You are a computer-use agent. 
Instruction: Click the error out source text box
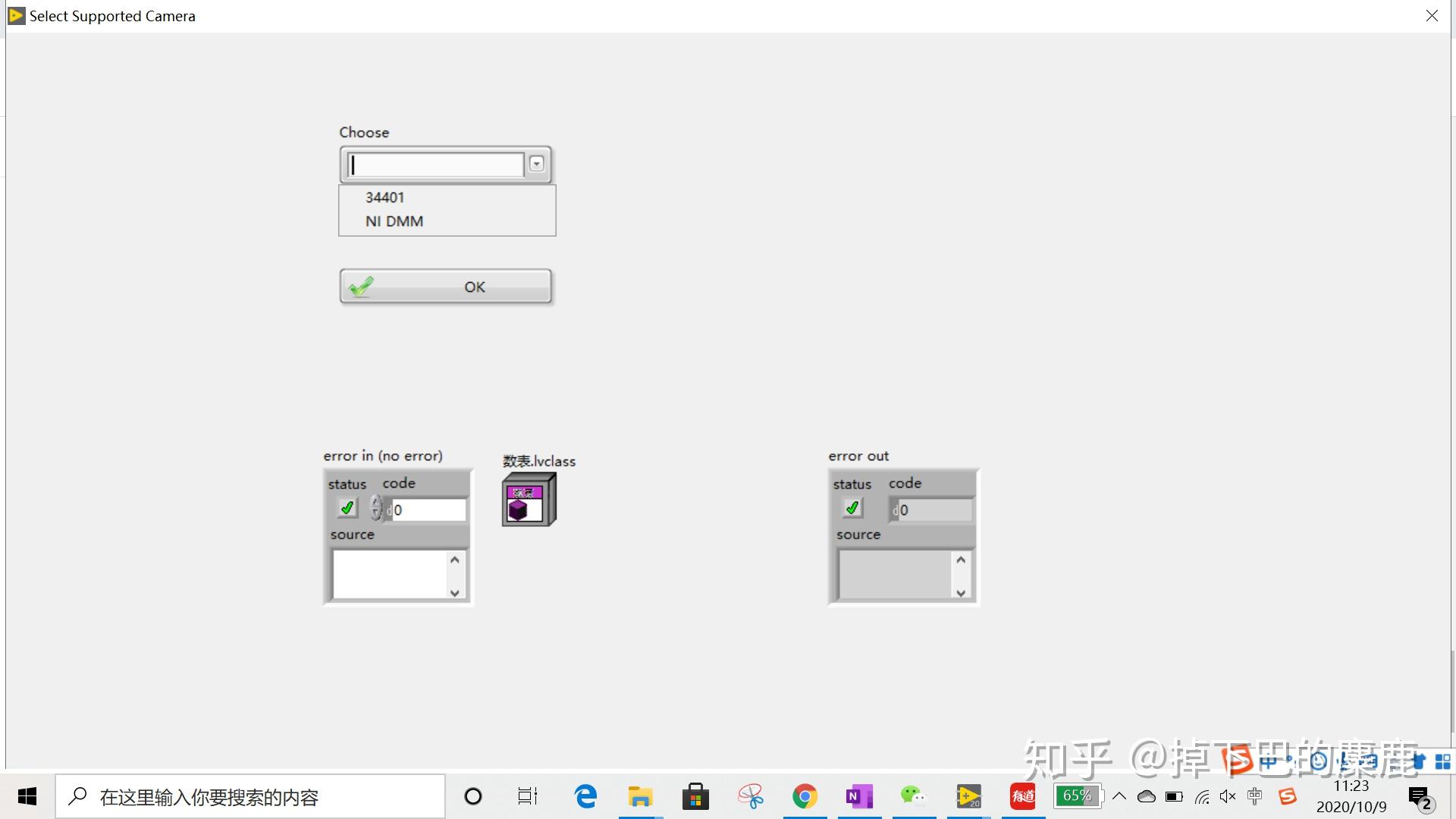pyautogui.click(x=895, y=574)
